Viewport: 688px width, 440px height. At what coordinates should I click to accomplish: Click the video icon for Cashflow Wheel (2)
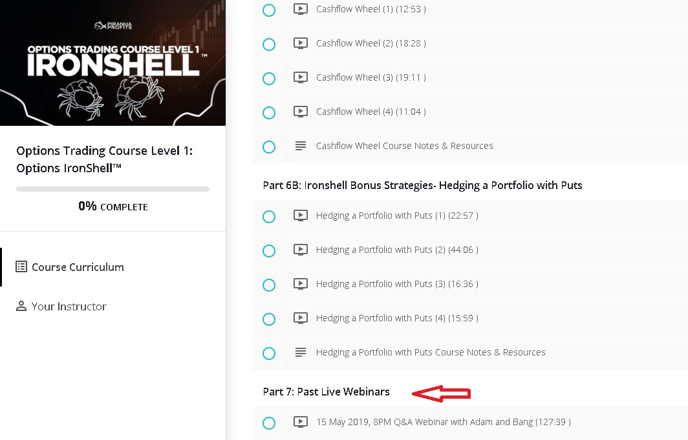point(301,43)
